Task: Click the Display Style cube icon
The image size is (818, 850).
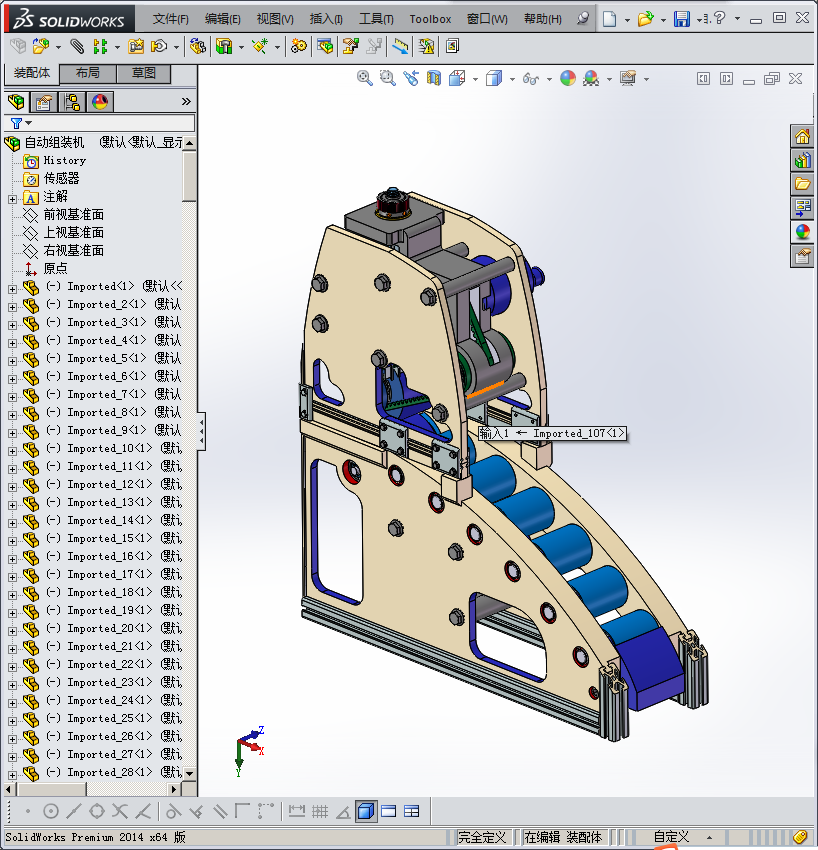Action: [x=494, y=79]
